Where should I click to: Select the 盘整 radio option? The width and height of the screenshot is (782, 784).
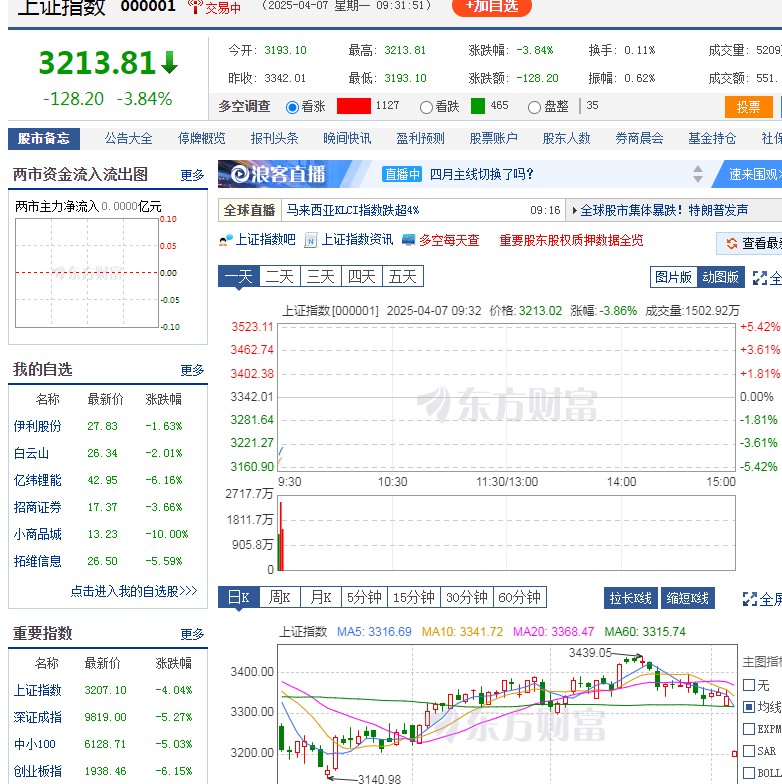(x=534, y=107)
